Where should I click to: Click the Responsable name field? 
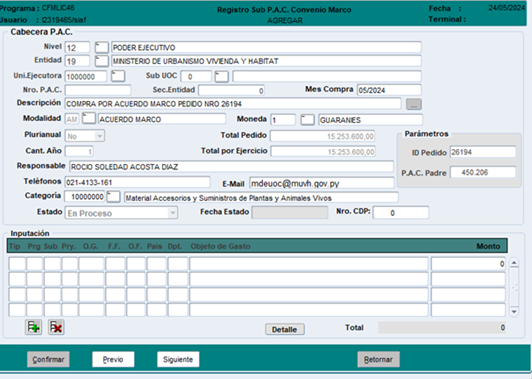click(231, 167)
